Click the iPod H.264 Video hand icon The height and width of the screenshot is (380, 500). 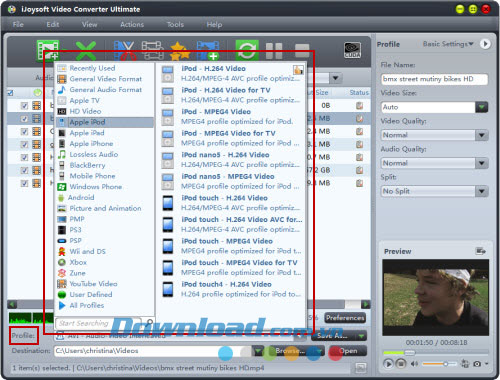click(x=298, y=70)
